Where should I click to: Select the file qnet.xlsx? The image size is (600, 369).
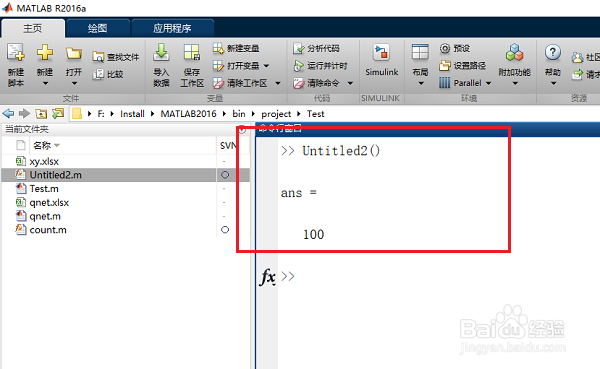49,202
